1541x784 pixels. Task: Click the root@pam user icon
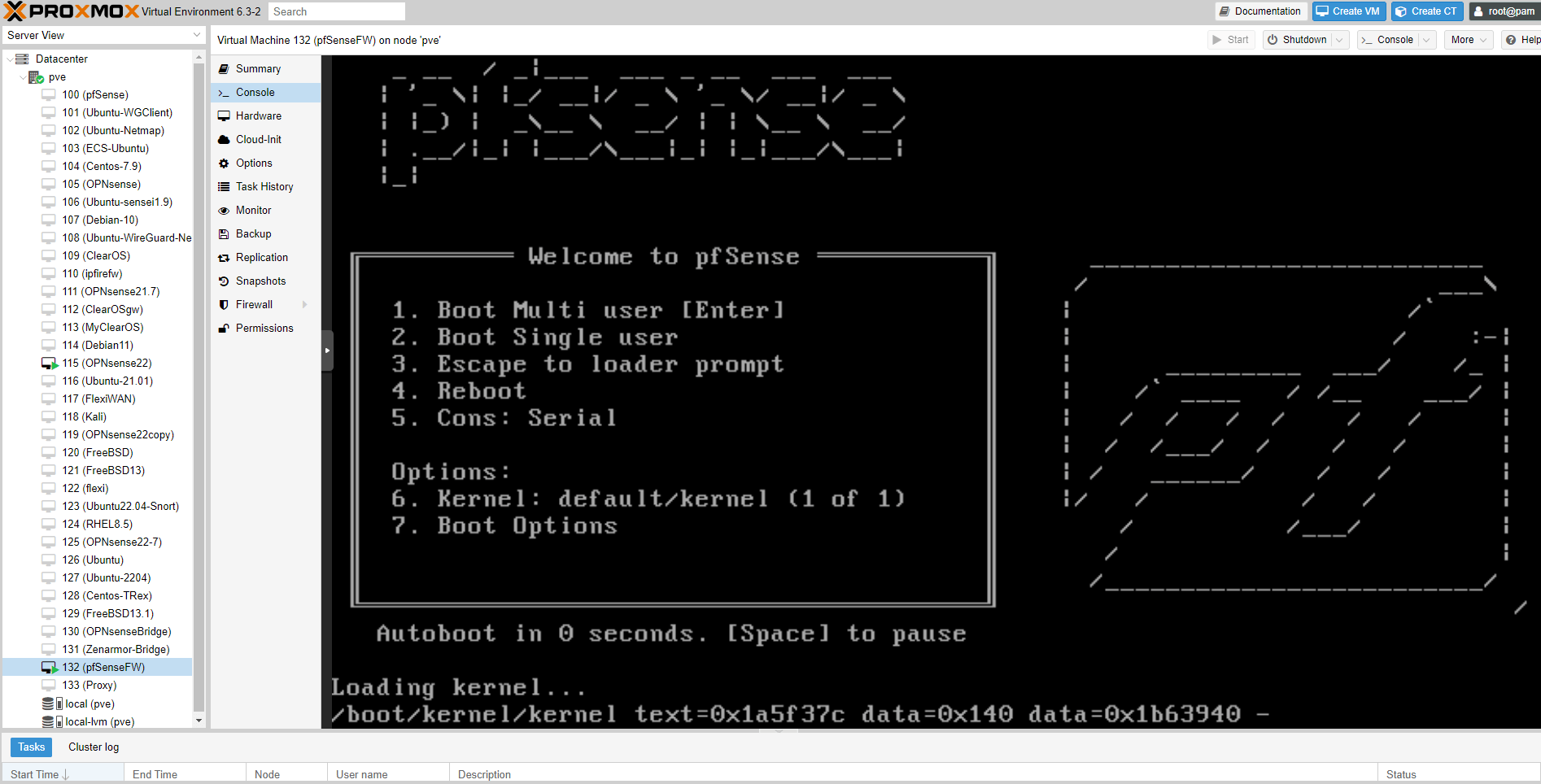click(1478, 11)
